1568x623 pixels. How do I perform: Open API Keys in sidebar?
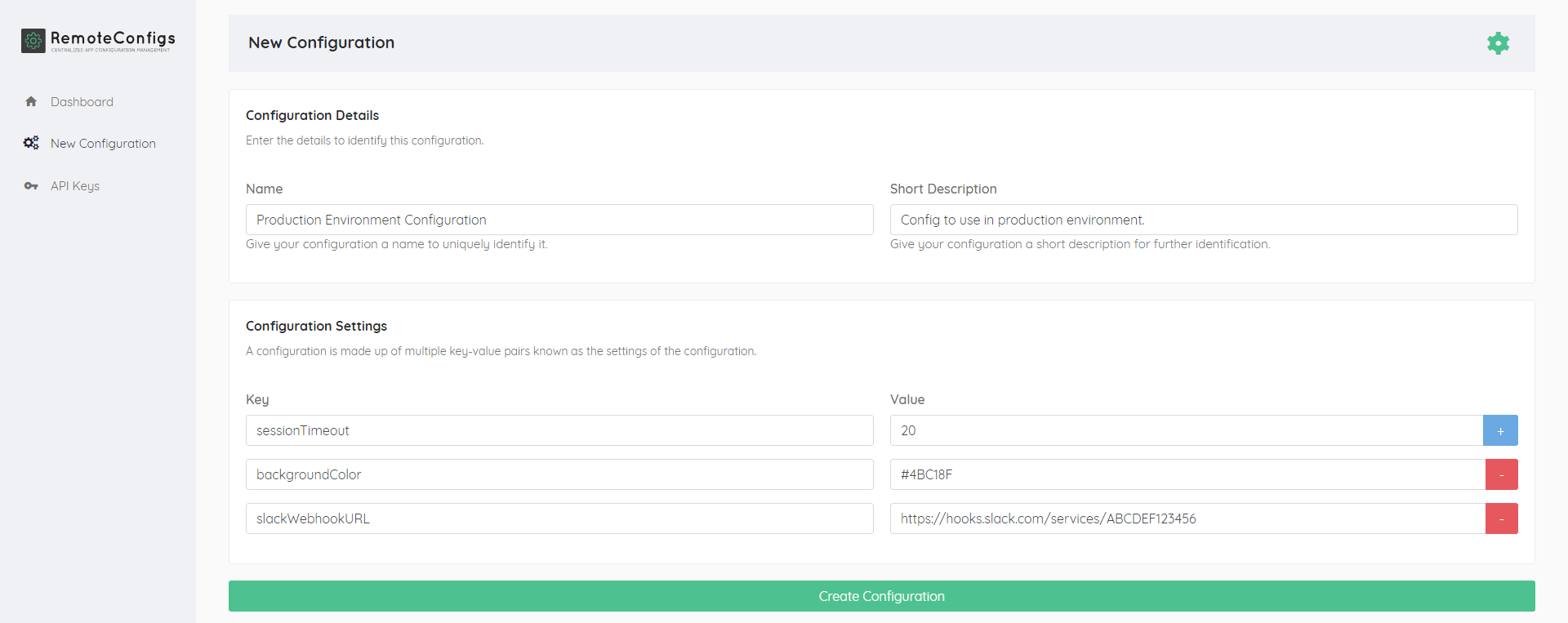pos(75,186)
